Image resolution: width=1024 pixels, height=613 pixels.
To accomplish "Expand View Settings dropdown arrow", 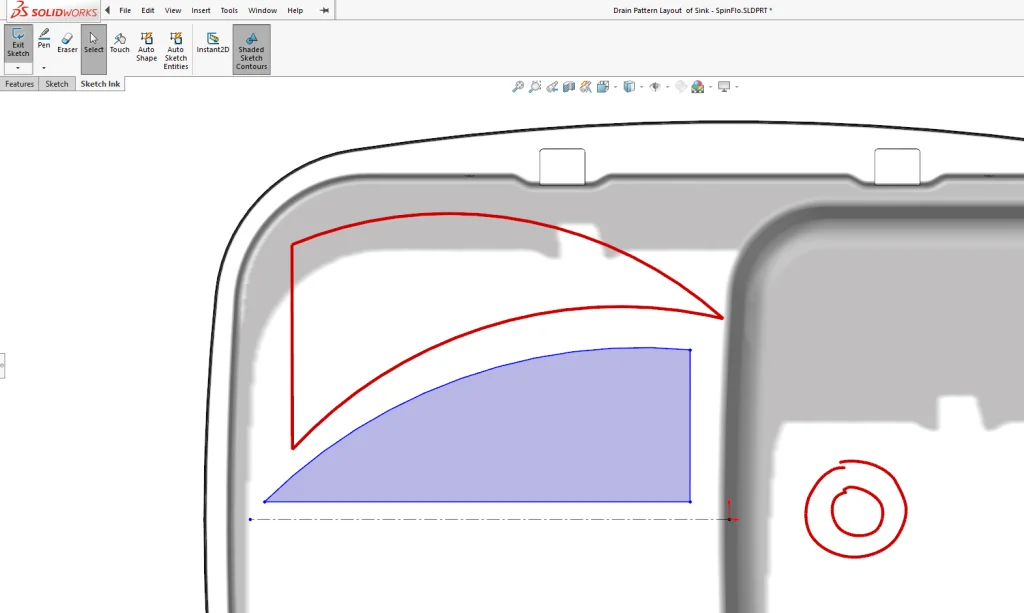I will tap(737, 87).
